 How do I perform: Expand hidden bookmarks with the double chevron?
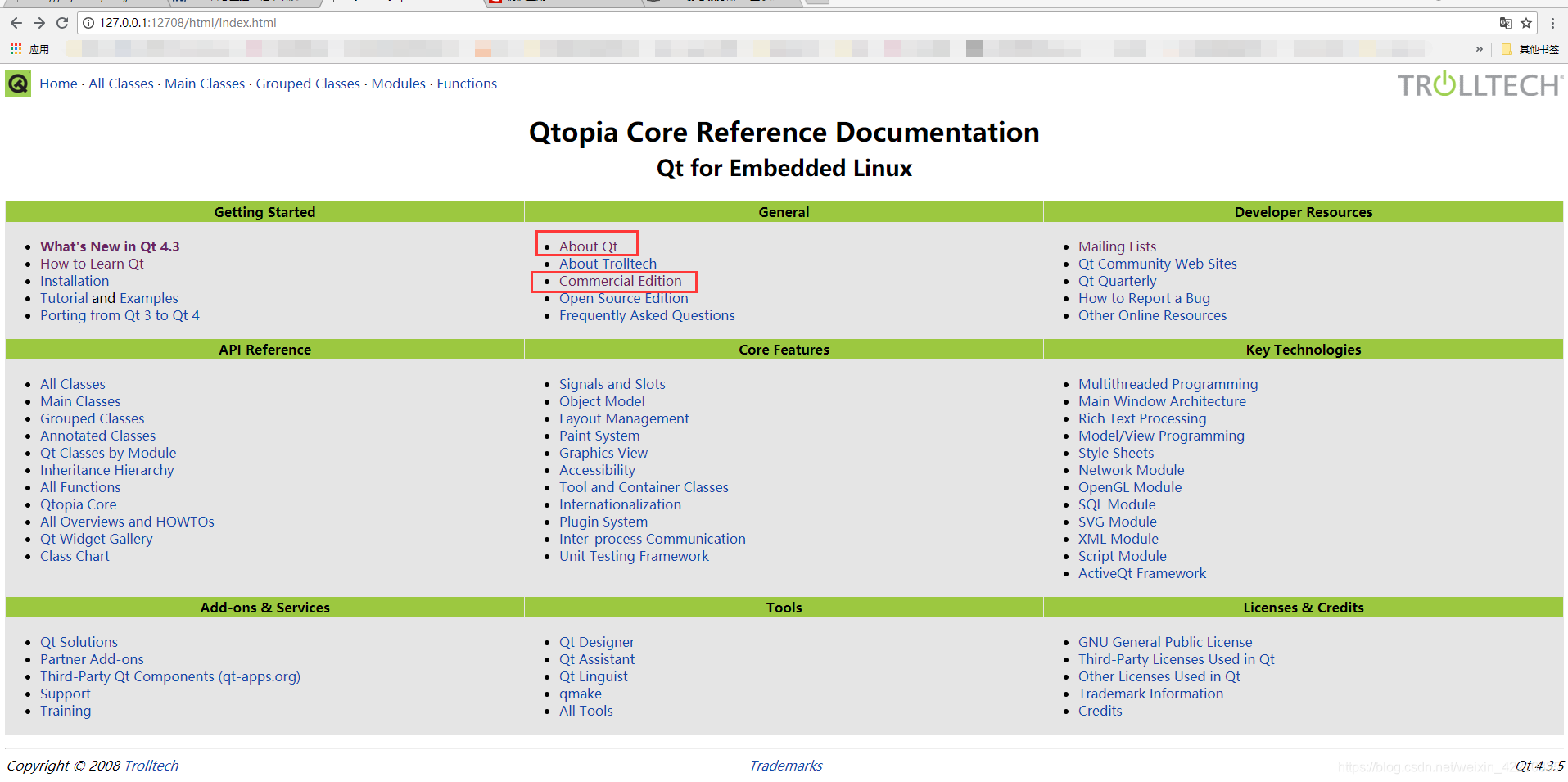[1480, 49]
